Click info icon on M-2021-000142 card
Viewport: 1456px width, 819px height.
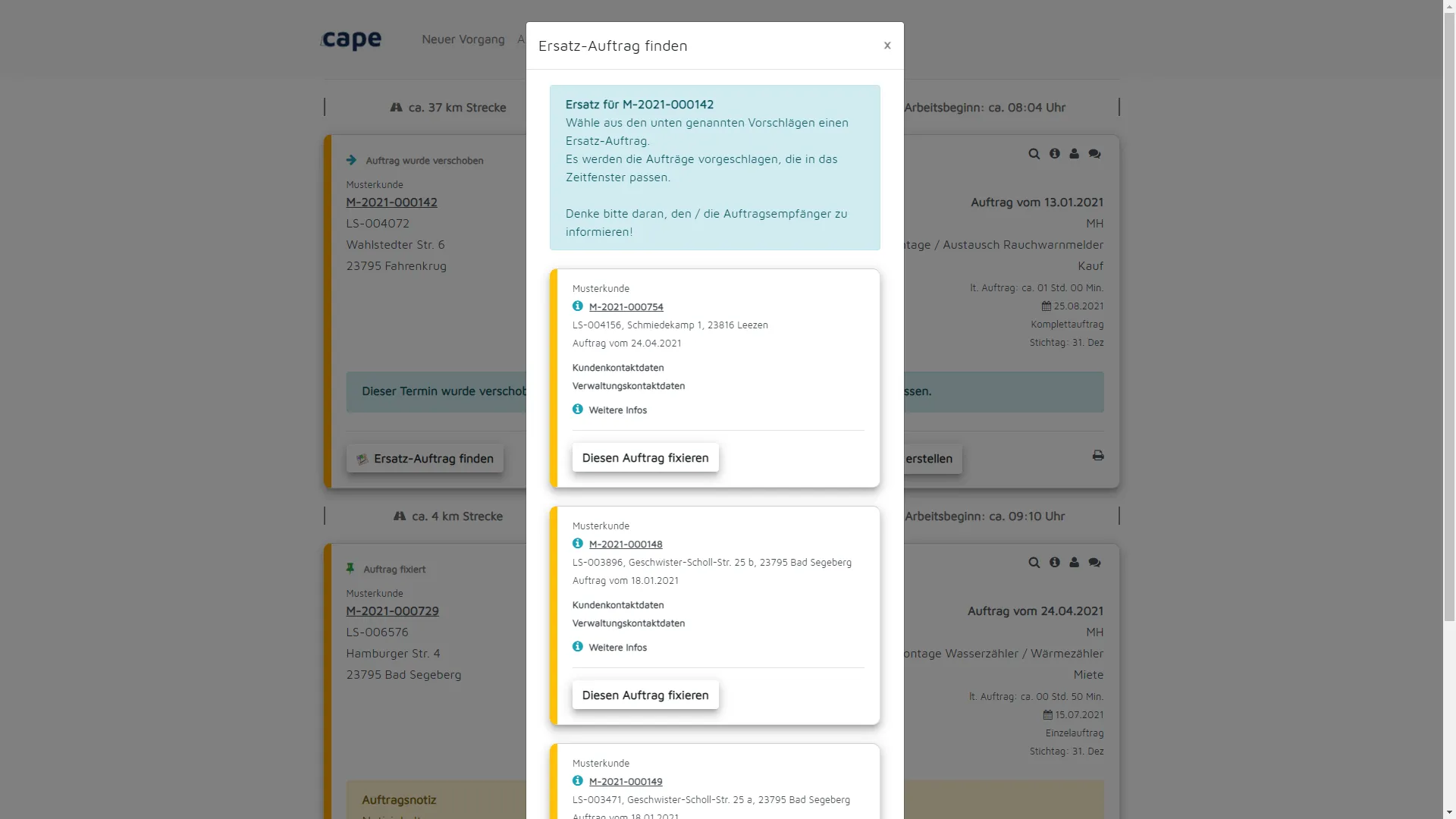click(x=1055, y=154)
